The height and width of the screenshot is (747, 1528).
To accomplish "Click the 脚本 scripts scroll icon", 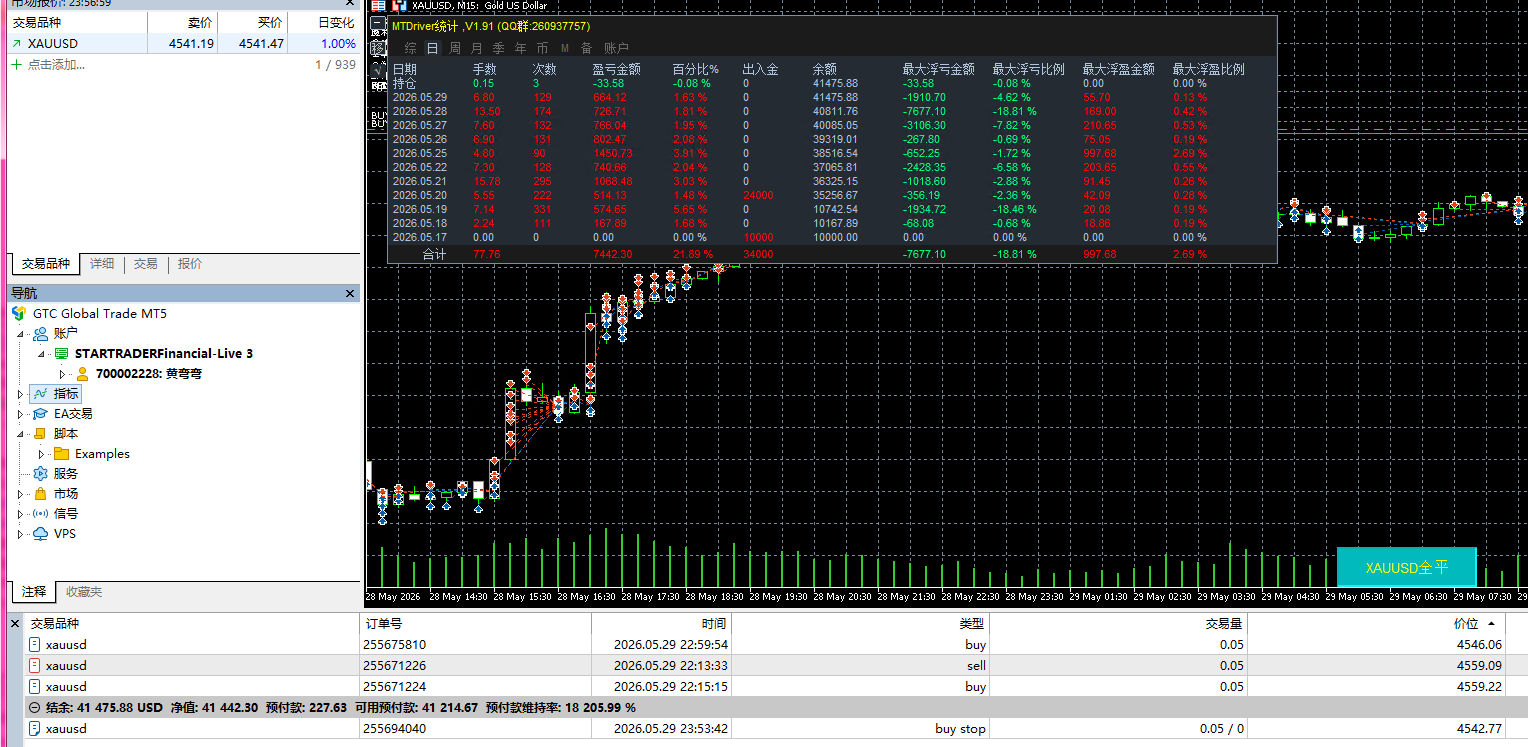I will pos(40,434).
